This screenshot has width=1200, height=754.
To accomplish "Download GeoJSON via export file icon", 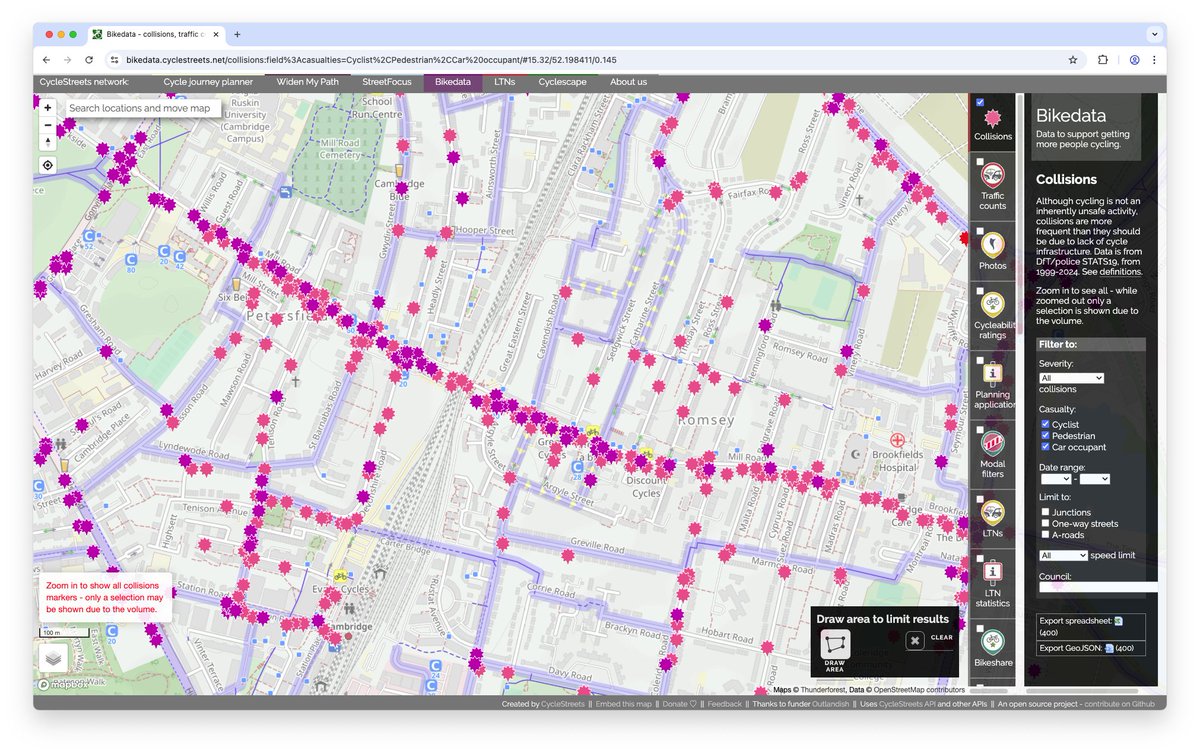I will [x=1109, y=649].
